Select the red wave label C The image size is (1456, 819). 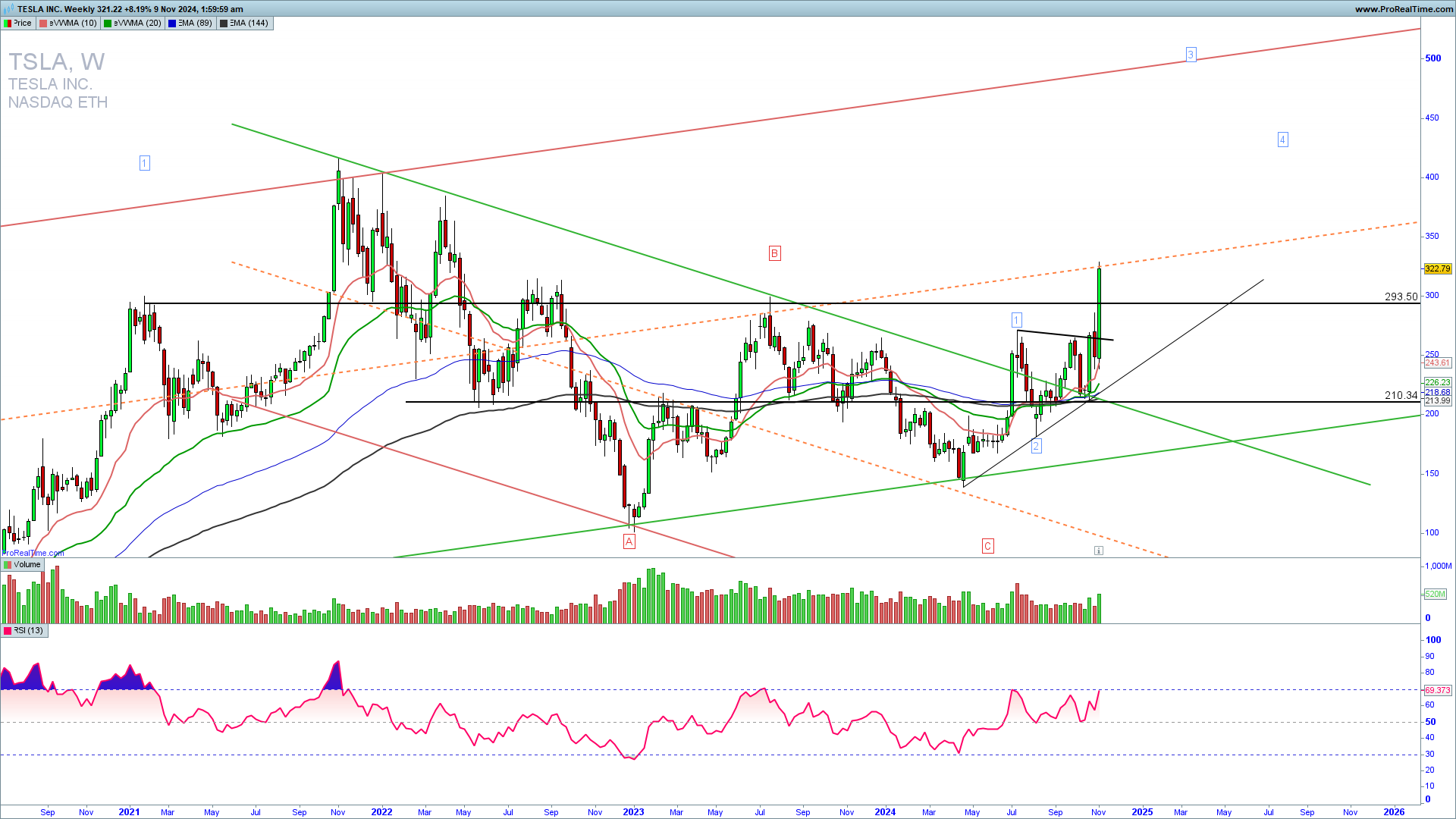click(x=987, y=546)
